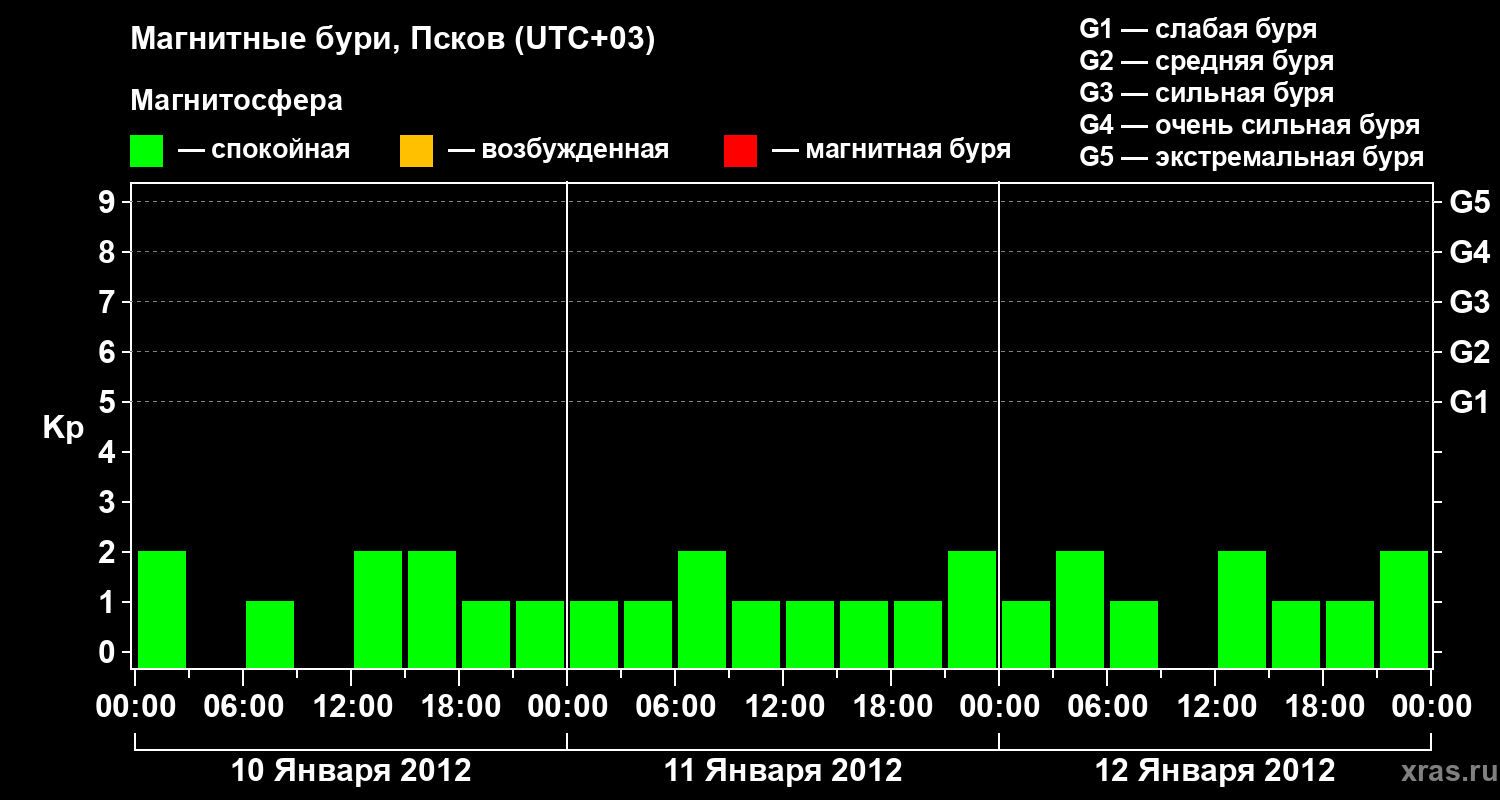Select the Kp 2 bar at 06:00, 11 January
Screen dimensions: 1500x800
coord(702,609)
